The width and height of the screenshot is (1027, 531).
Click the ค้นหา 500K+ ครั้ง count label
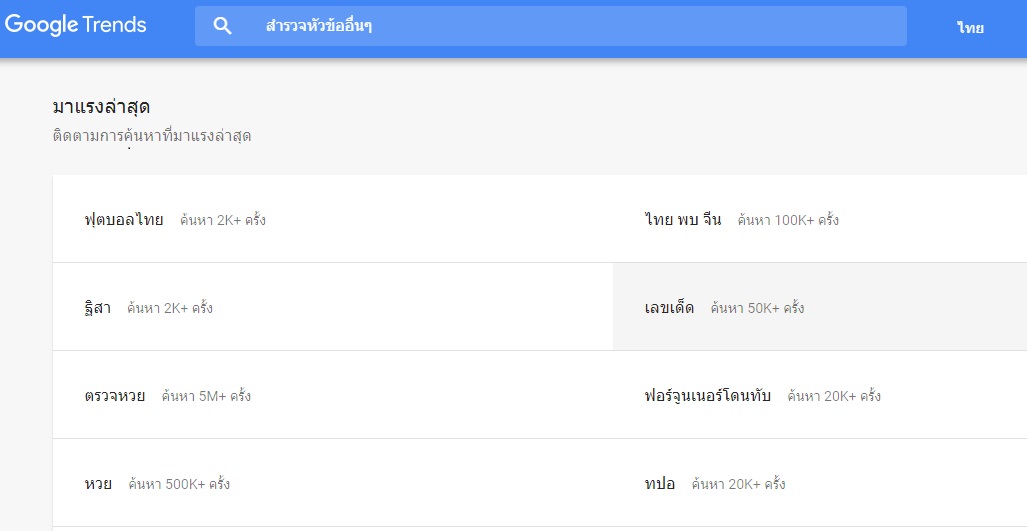(179, 485)
